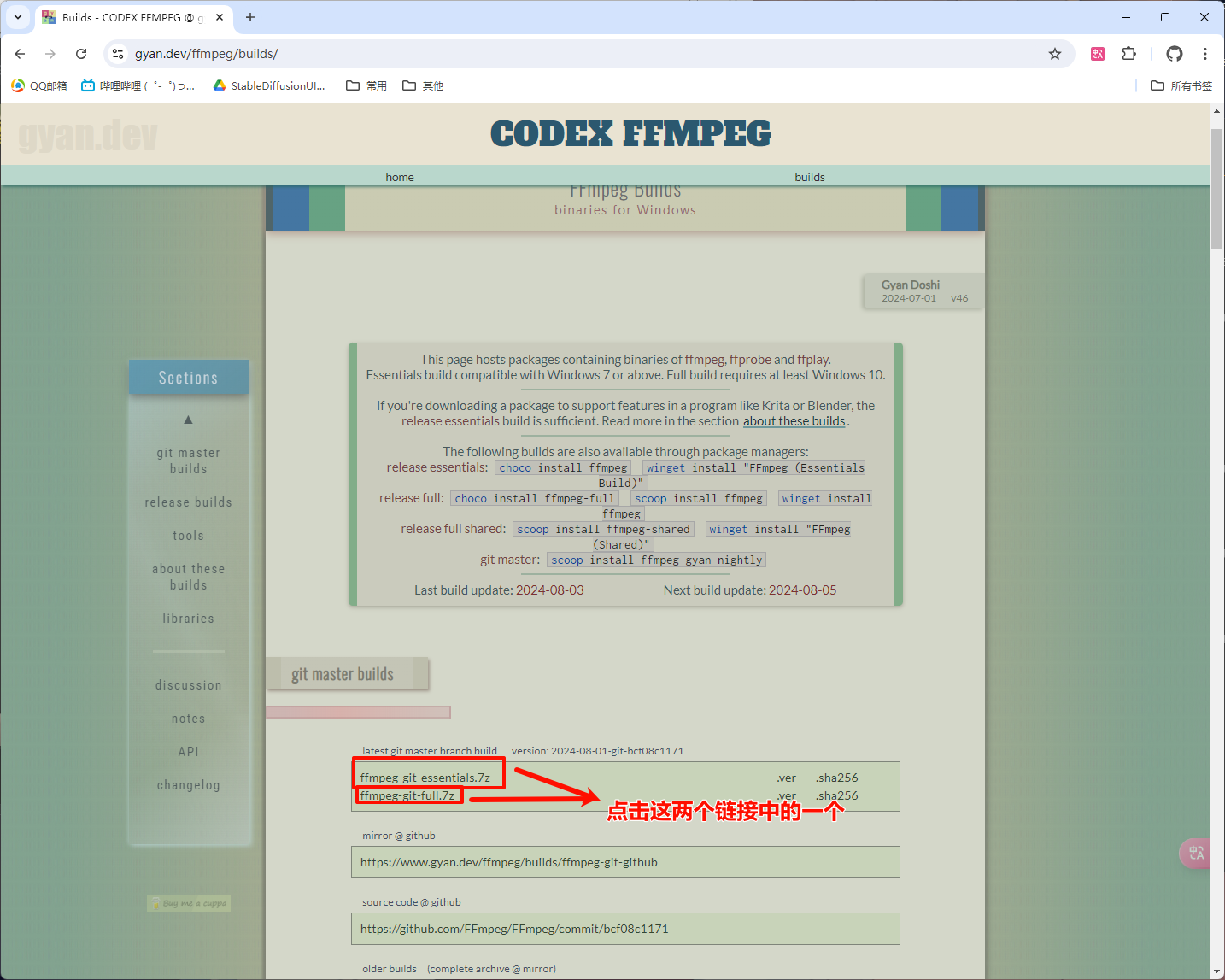Jump to the tools section
This screenshot has height=980, width=1225.
point(189,536)
